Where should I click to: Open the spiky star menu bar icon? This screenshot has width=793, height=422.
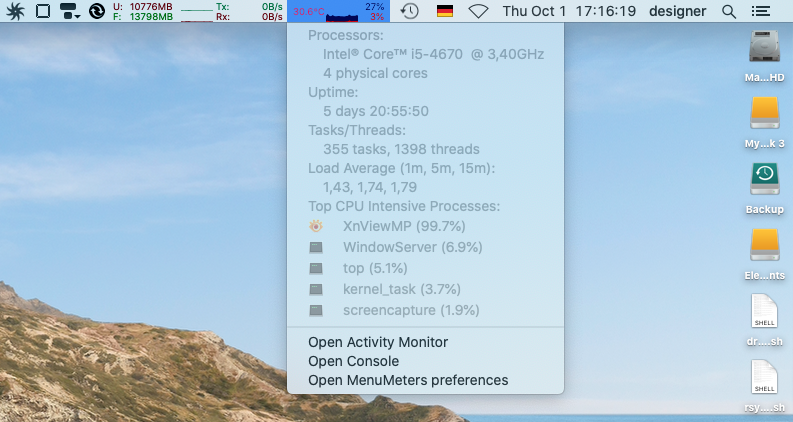pyautogui.click(x=15, y=11)
